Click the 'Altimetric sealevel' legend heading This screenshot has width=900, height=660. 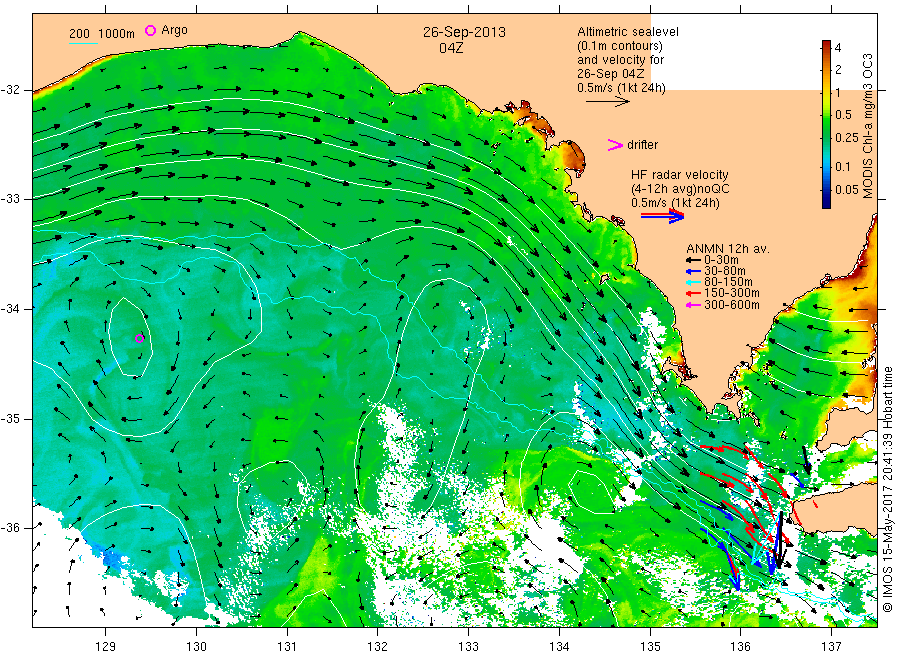coord(627,32)
